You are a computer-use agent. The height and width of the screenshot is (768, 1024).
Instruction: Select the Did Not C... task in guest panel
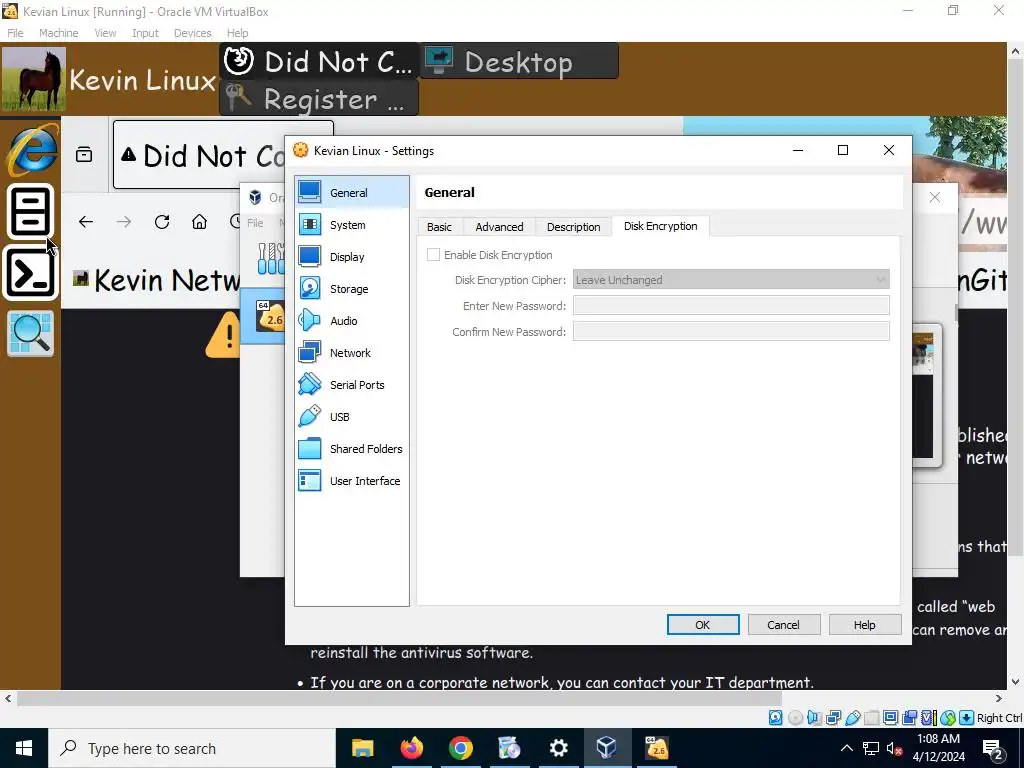tap(319, 62)
